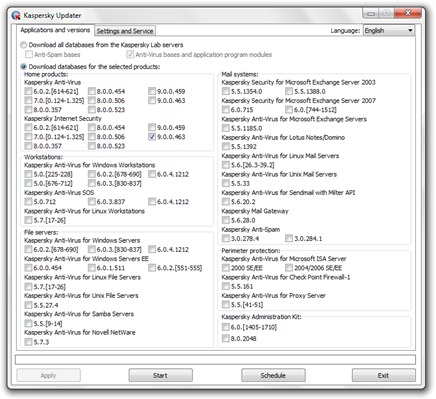The image size is (436, 399).
Task: Check Unix Mail Servers 5.5.33
Action: [x=226, y=183]
